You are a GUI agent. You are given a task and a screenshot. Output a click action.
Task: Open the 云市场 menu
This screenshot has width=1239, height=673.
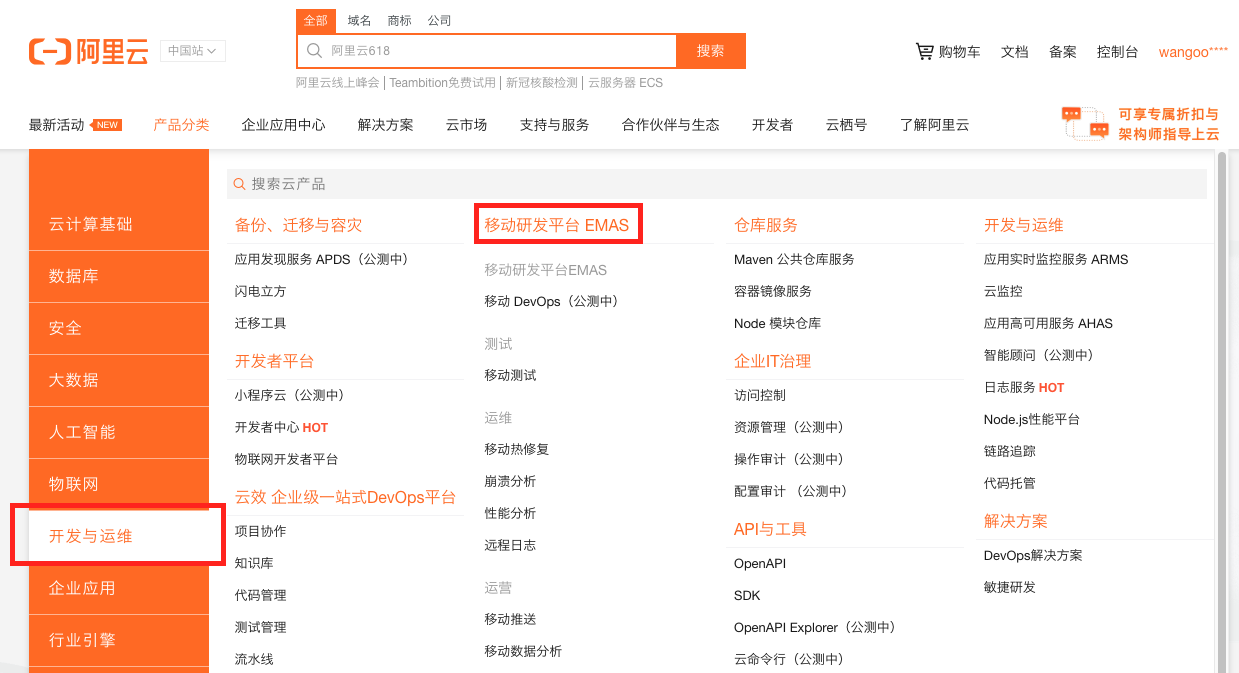pos(466,125)
